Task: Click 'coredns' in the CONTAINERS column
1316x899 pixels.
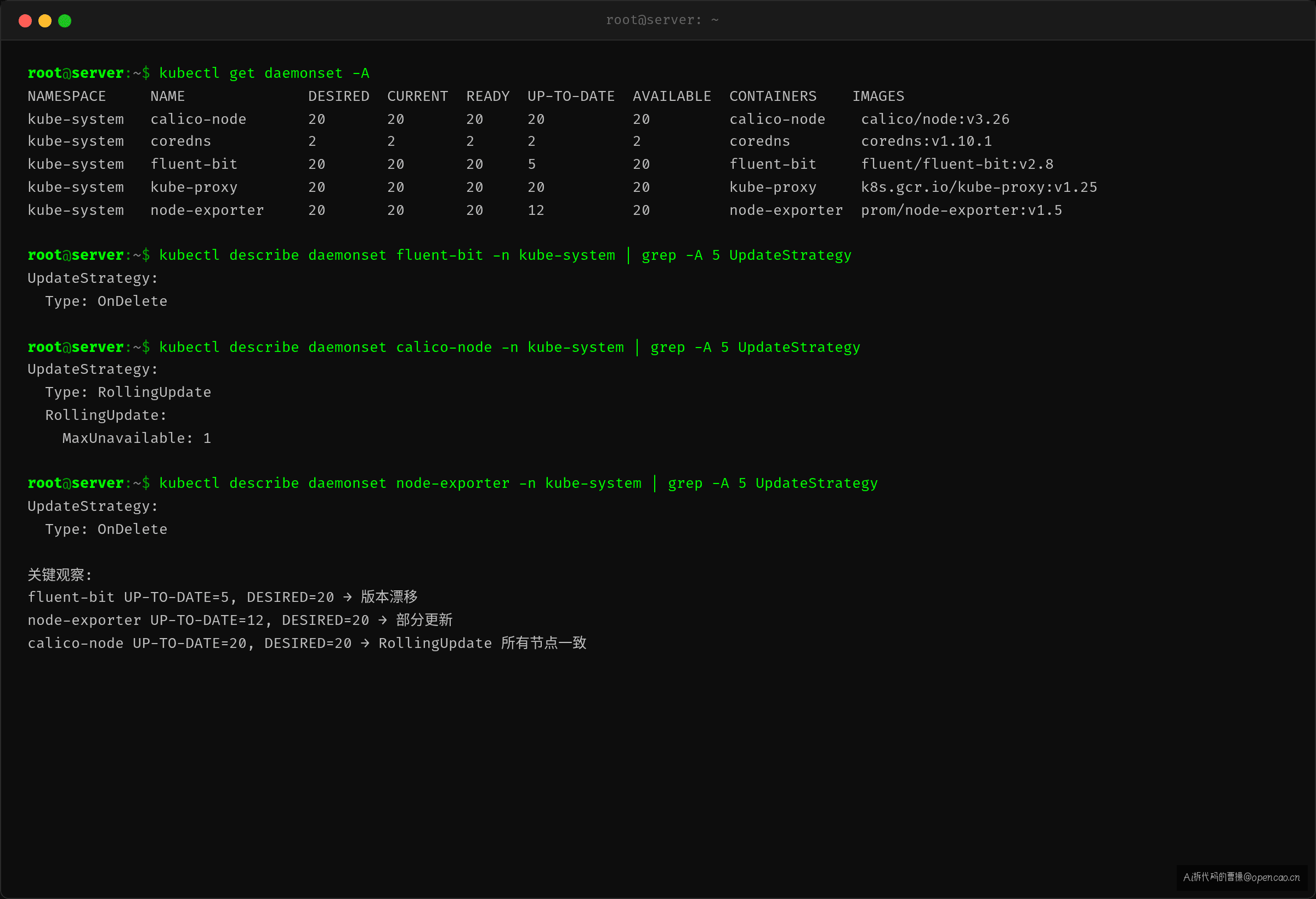Action: click(x=760, y=141)
